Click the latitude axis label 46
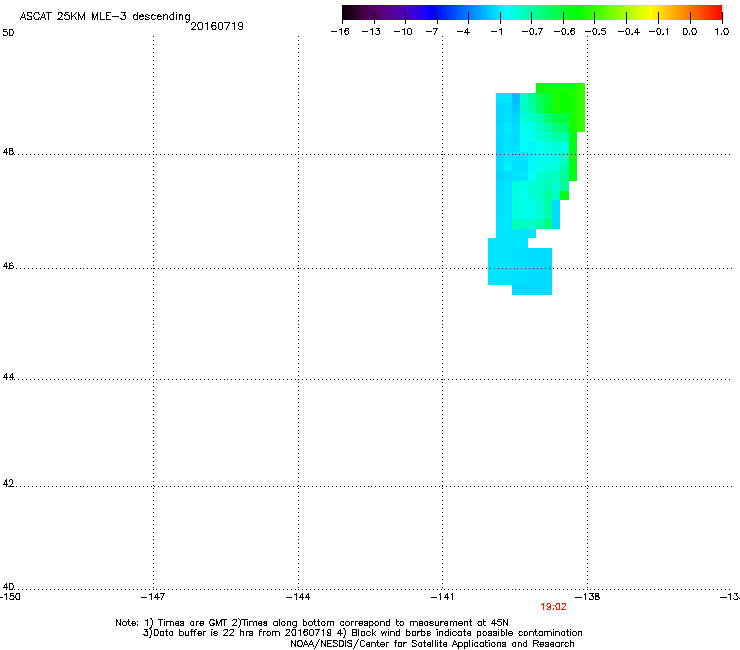This screenshot has width=740, height=650. [8, 266]
